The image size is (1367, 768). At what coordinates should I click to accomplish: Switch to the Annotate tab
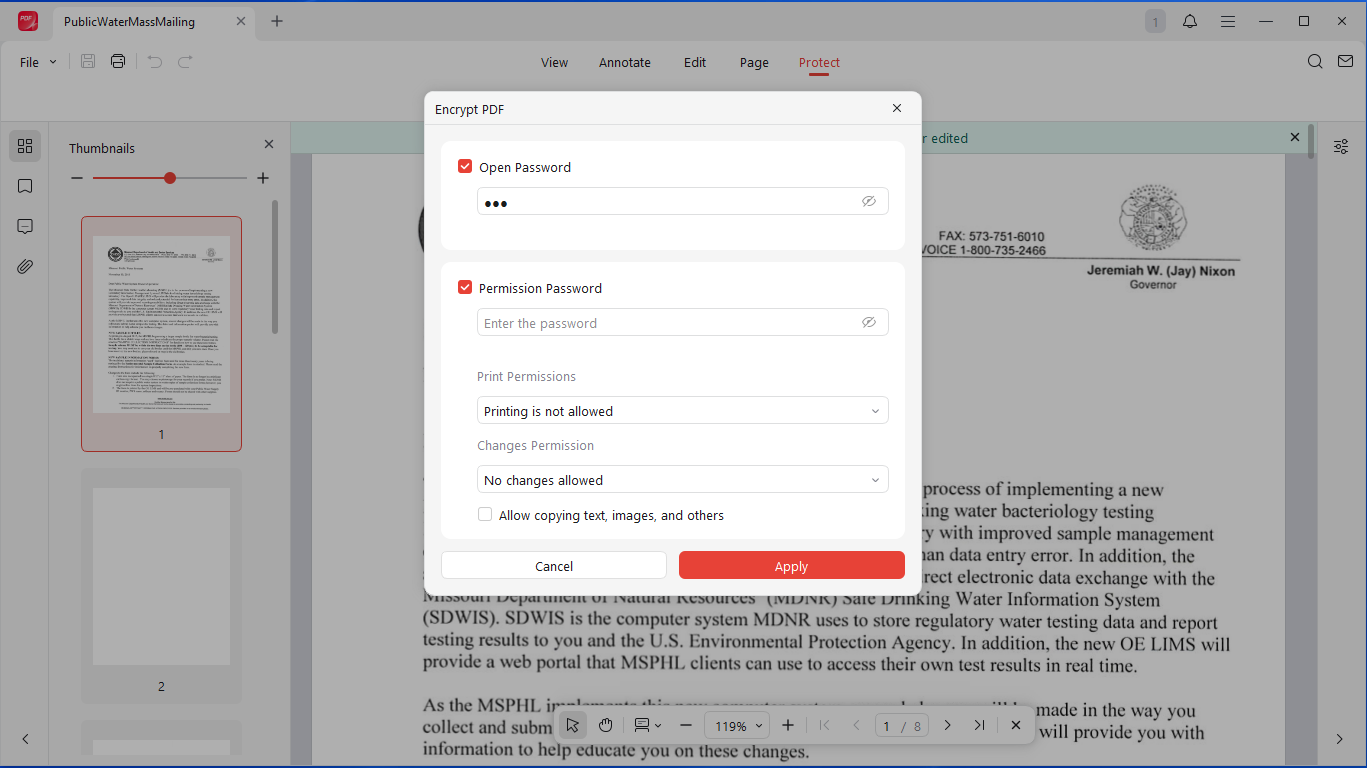coord(625,62)
